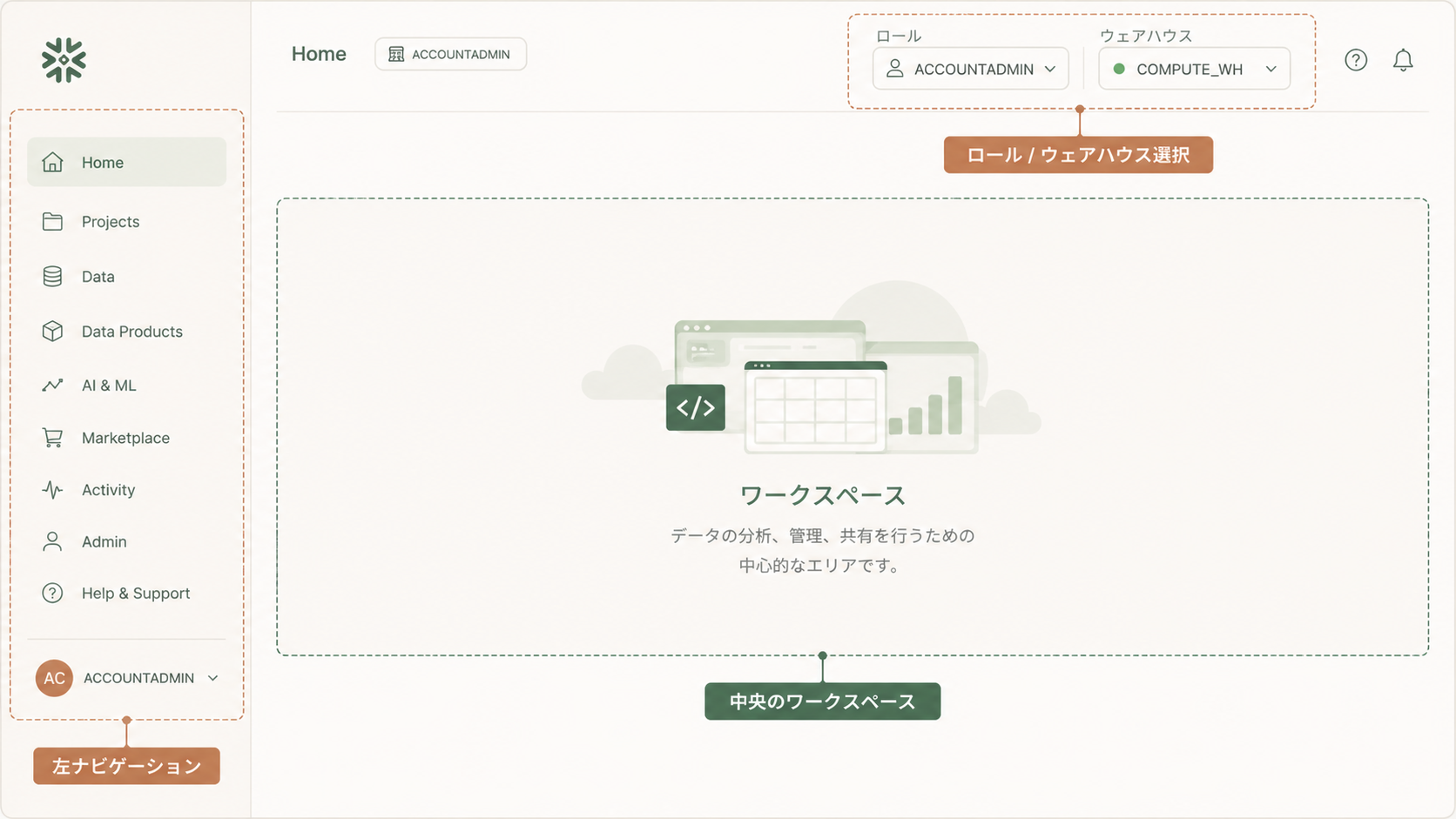This screenshot has height=819, width=1456.
Task: Click the Activity pulse icon
Action: coord(52,490)
